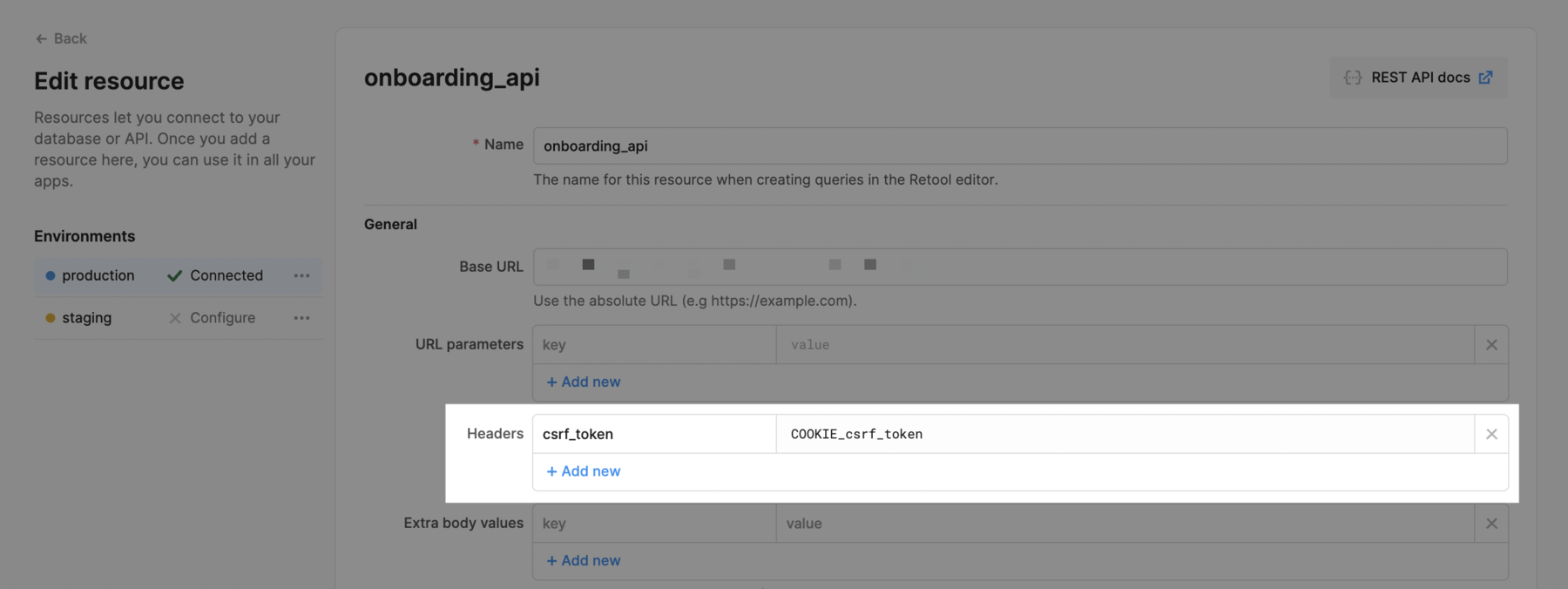Click the URL parameters key field
The width and height of the screenshot is (1568, 589).
pos(654,345)
